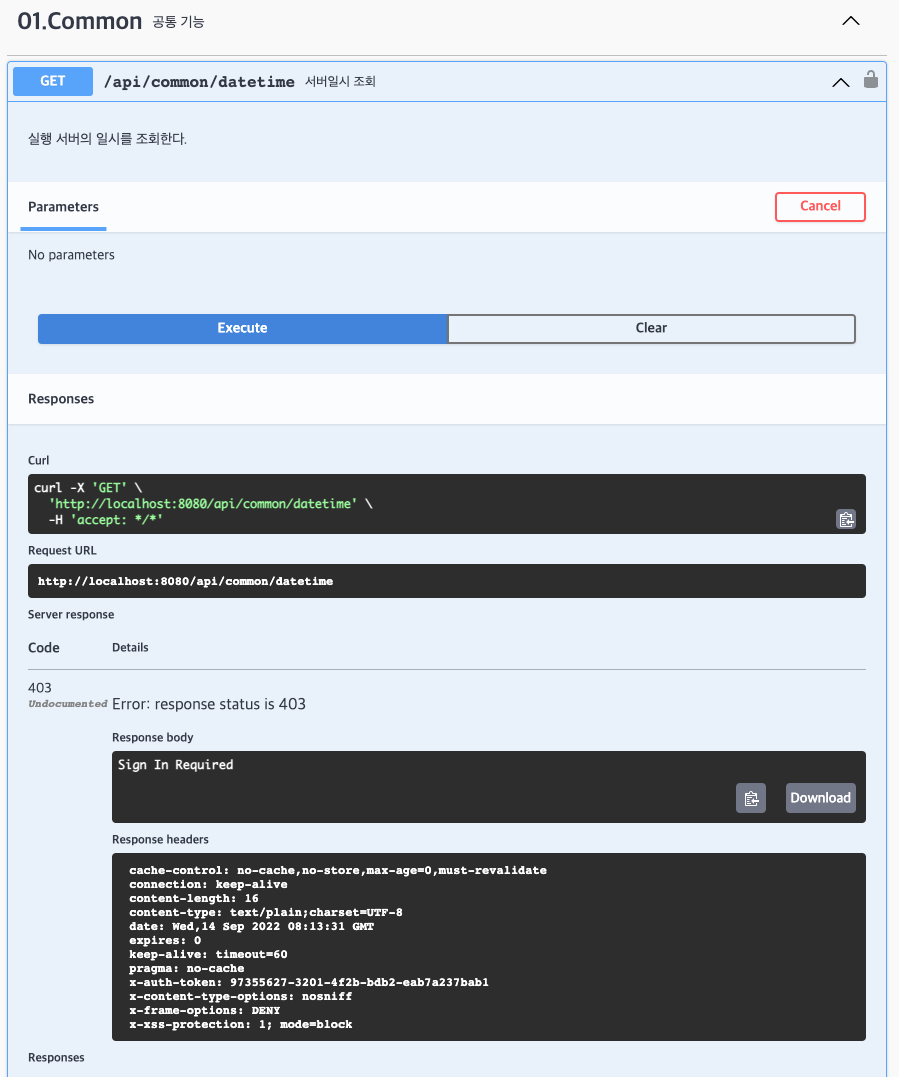Click the /api/common/datetime path

tap(199, 82)
